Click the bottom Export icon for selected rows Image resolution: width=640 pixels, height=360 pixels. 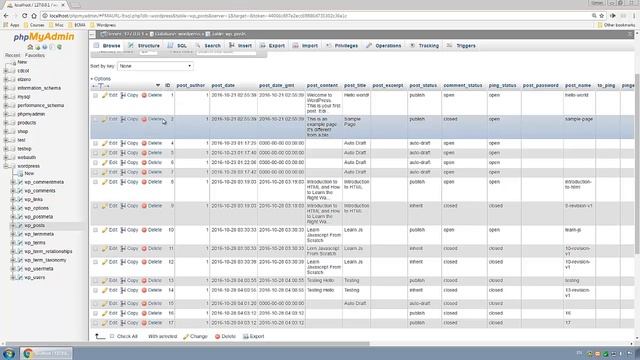coord(246,337)
